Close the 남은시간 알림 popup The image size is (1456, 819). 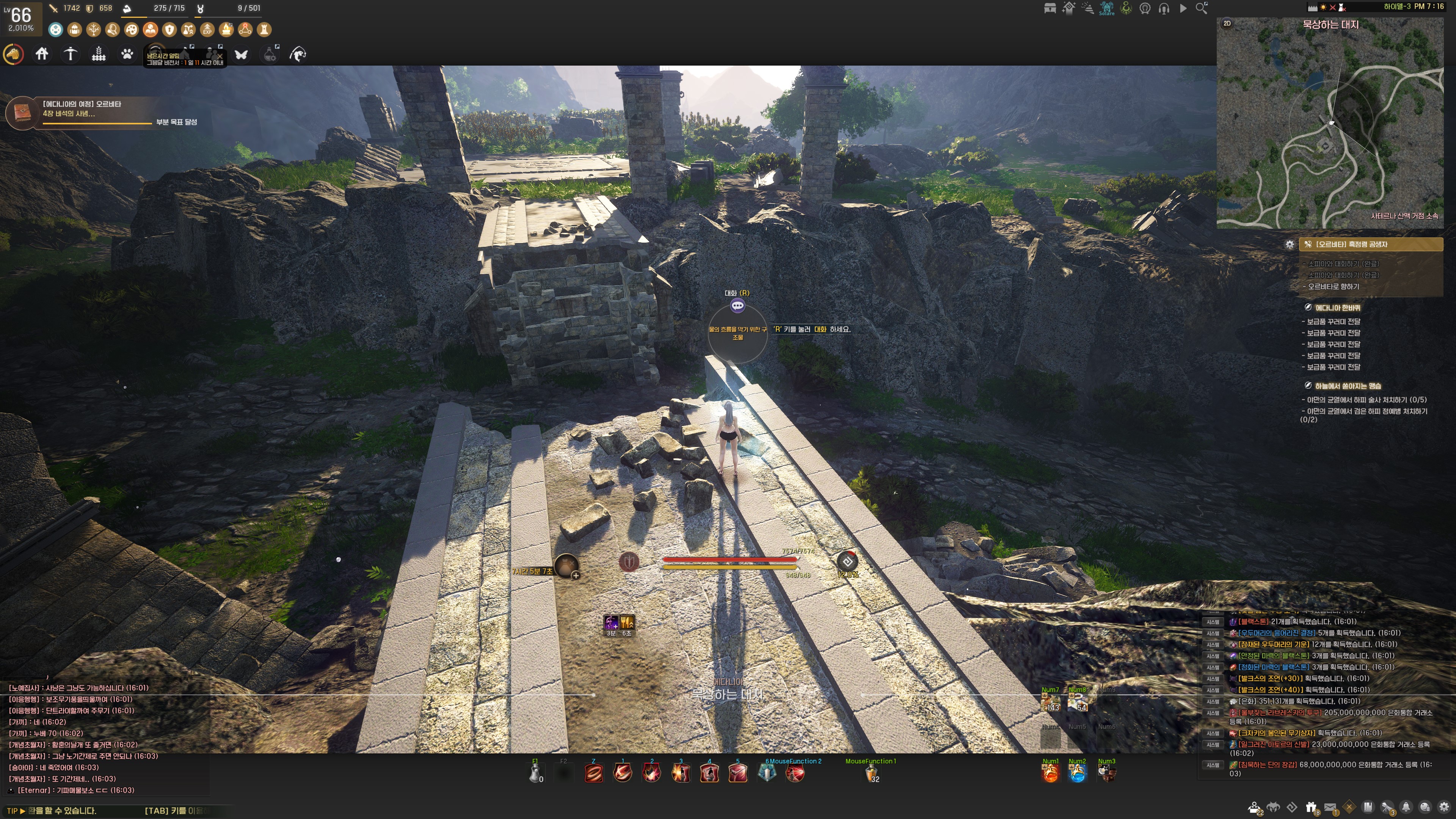[x=220, y=56]
